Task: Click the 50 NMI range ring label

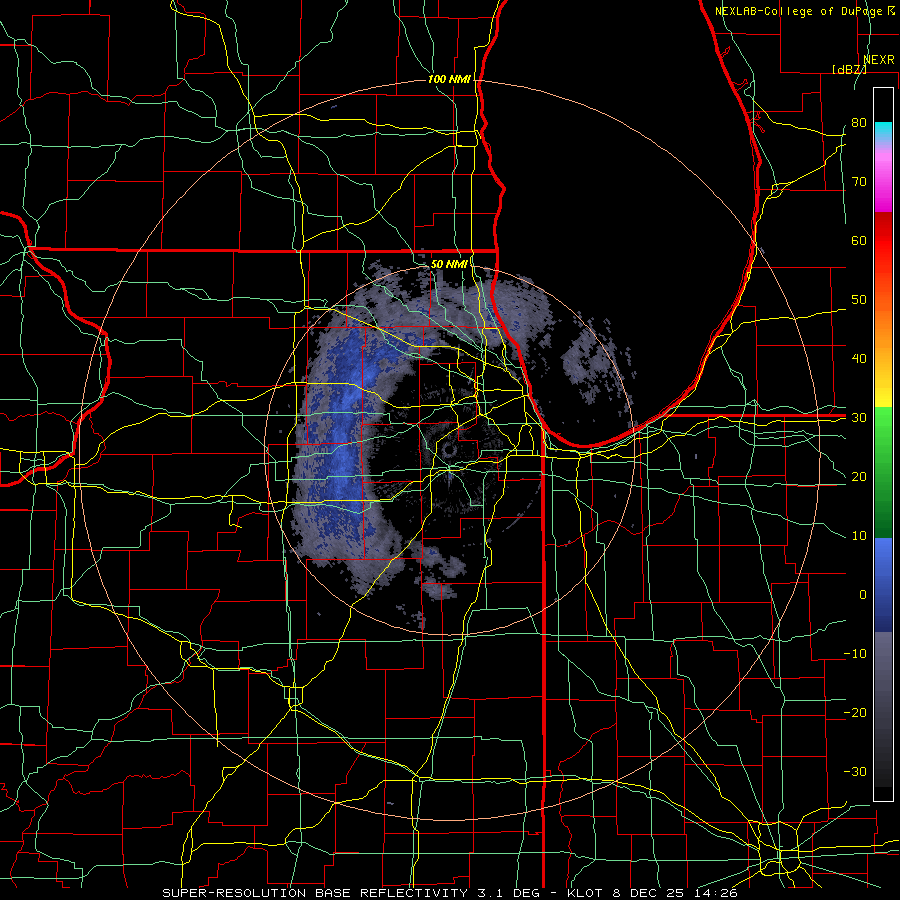Action: (x=449, y=264)
